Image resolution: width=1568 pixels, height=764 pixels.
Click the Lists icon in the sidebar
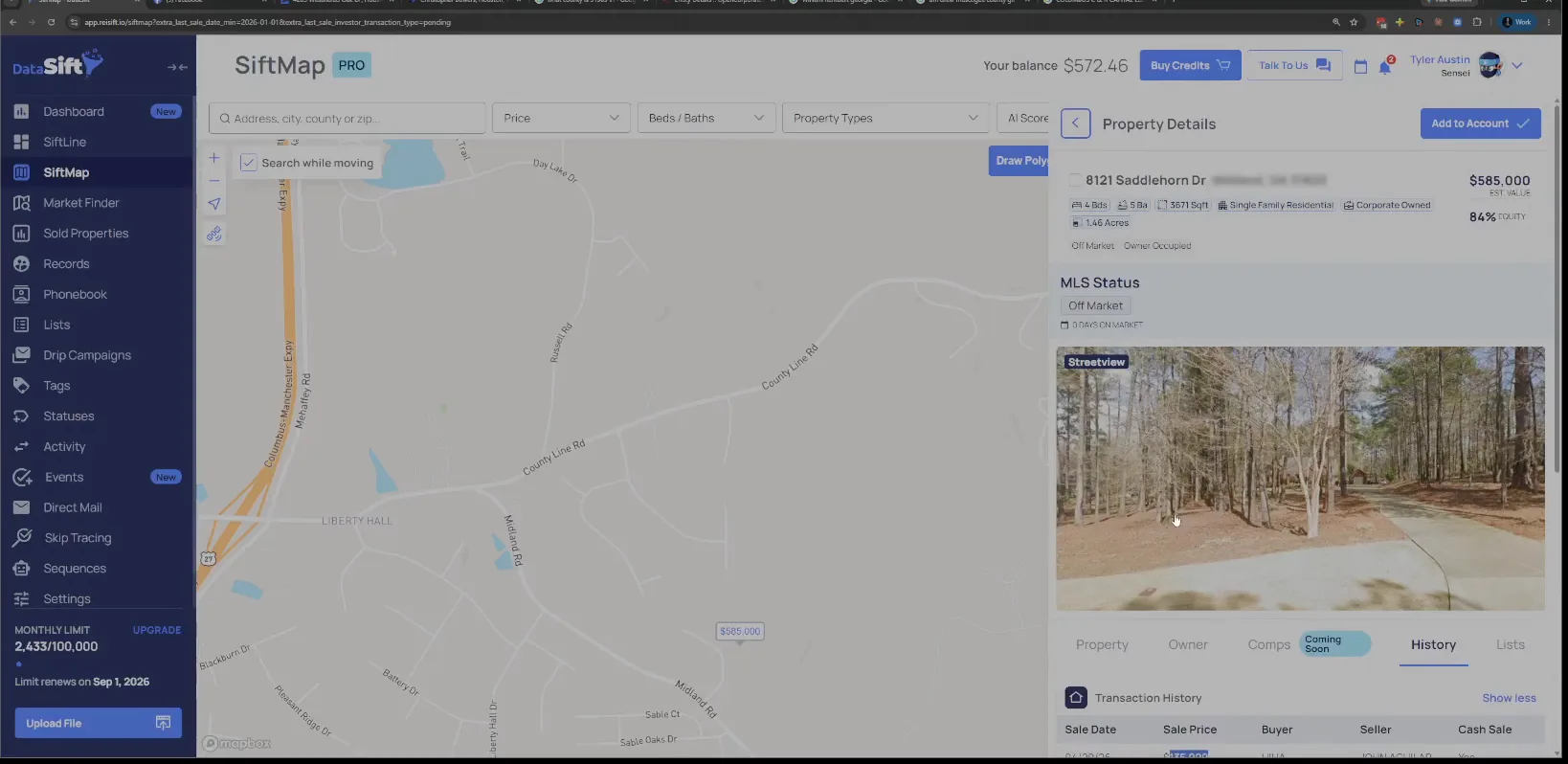(21, 325)
